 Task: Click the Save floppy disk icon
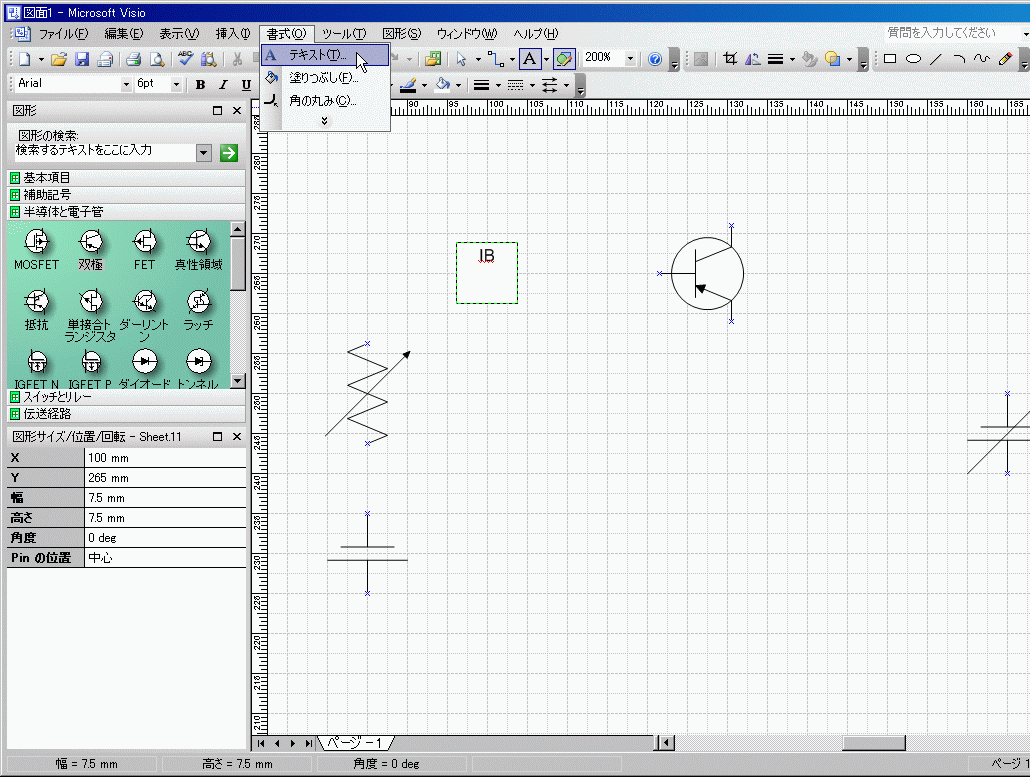[x=82, y=59]
